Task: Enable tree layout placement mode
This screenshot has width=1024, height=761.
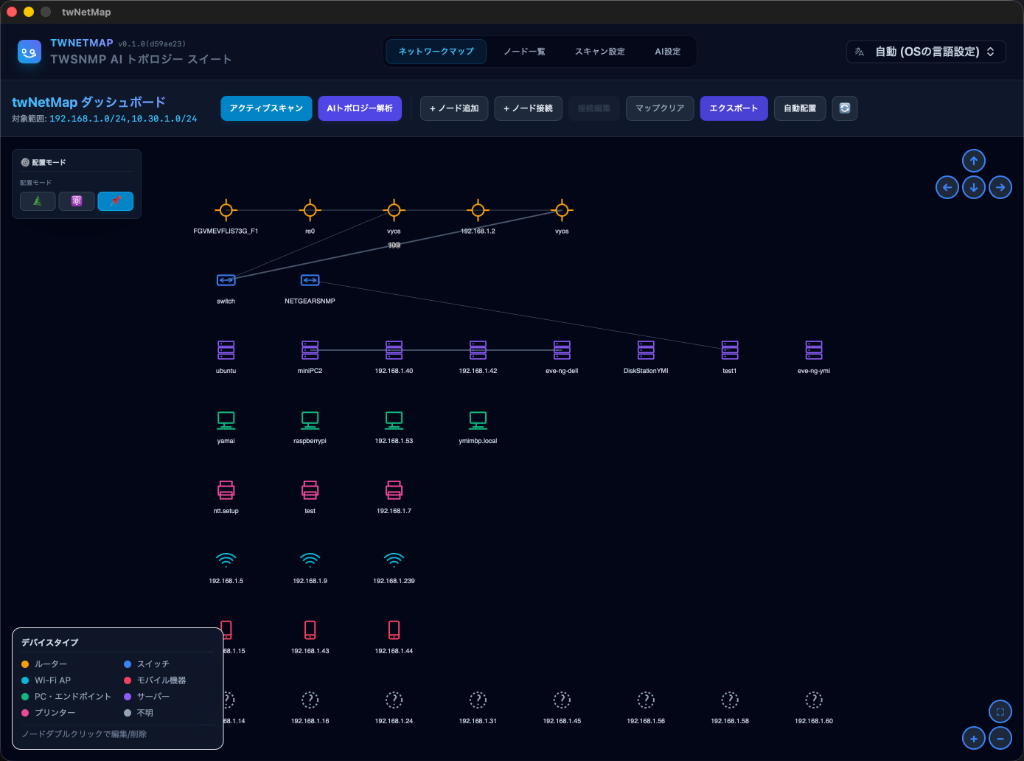Action: [37, 201]
